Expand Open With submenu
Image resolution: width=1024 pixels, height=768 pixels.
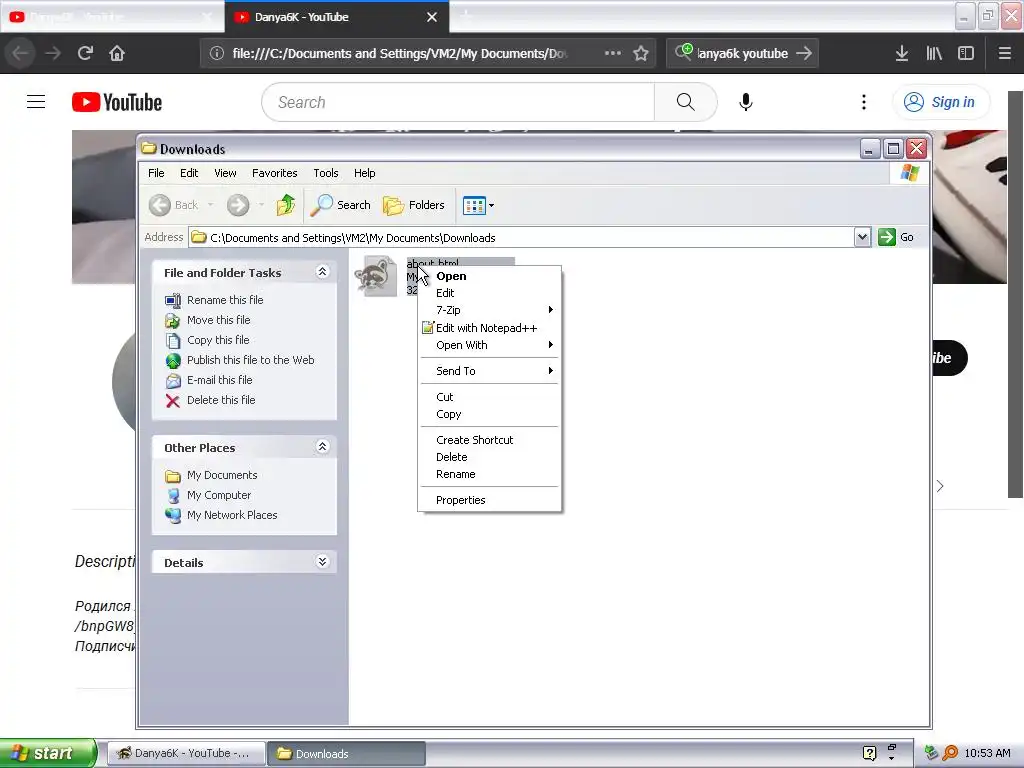489,345
